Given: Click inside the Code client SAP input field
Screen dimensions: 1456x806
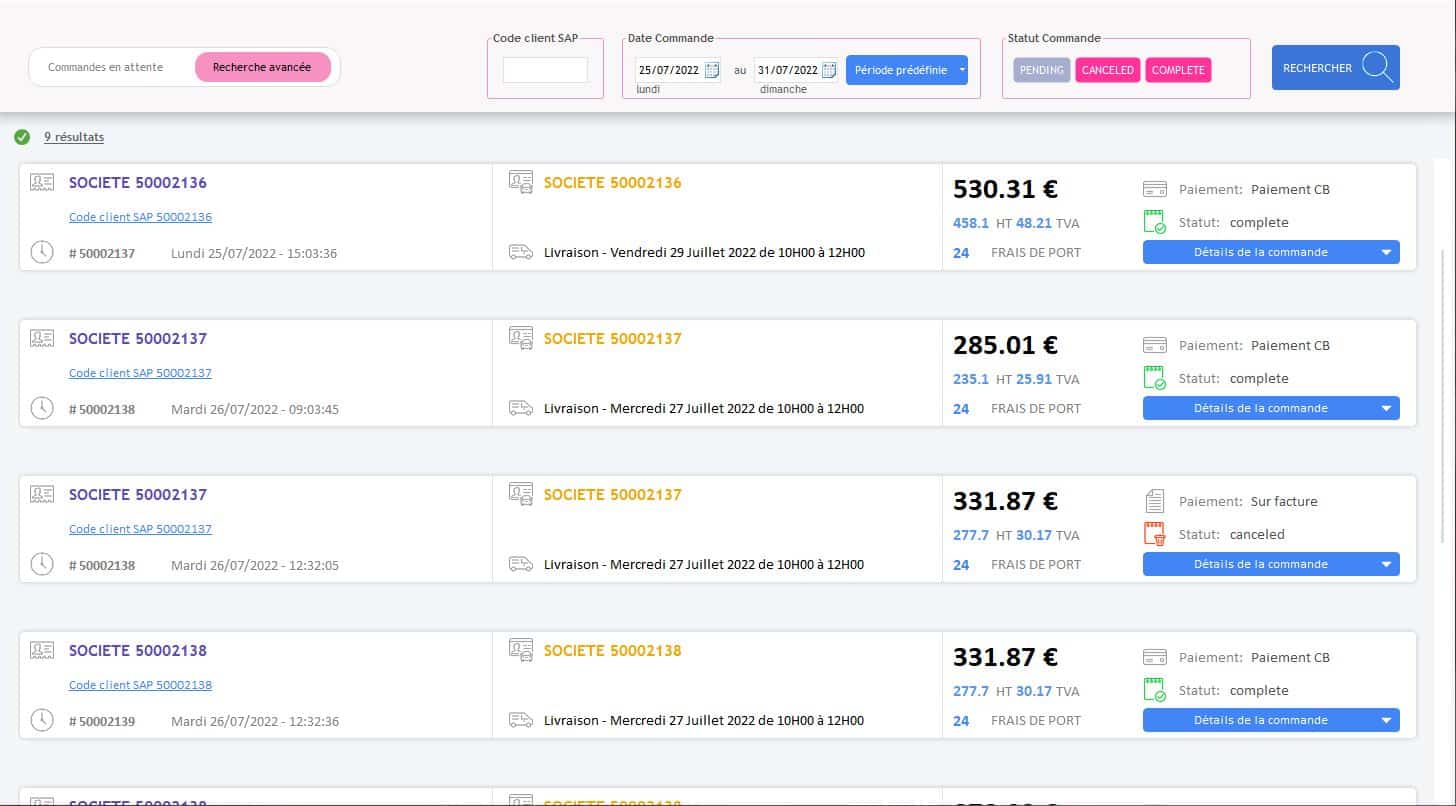Looking at the screenshot, I should 545,70.
